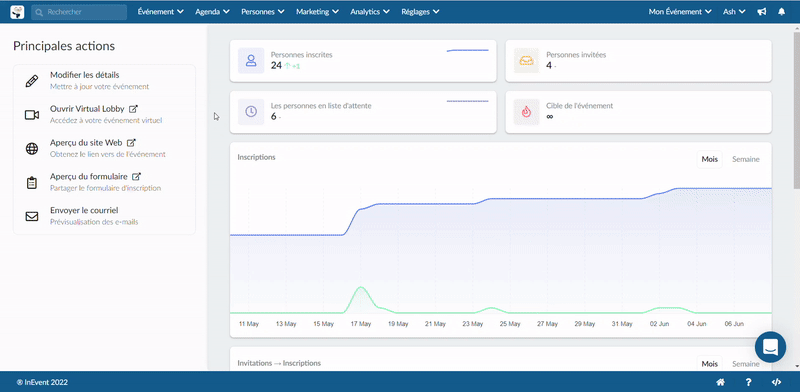Open the Événement menu
Screen dimensions: 800x392
161,12
